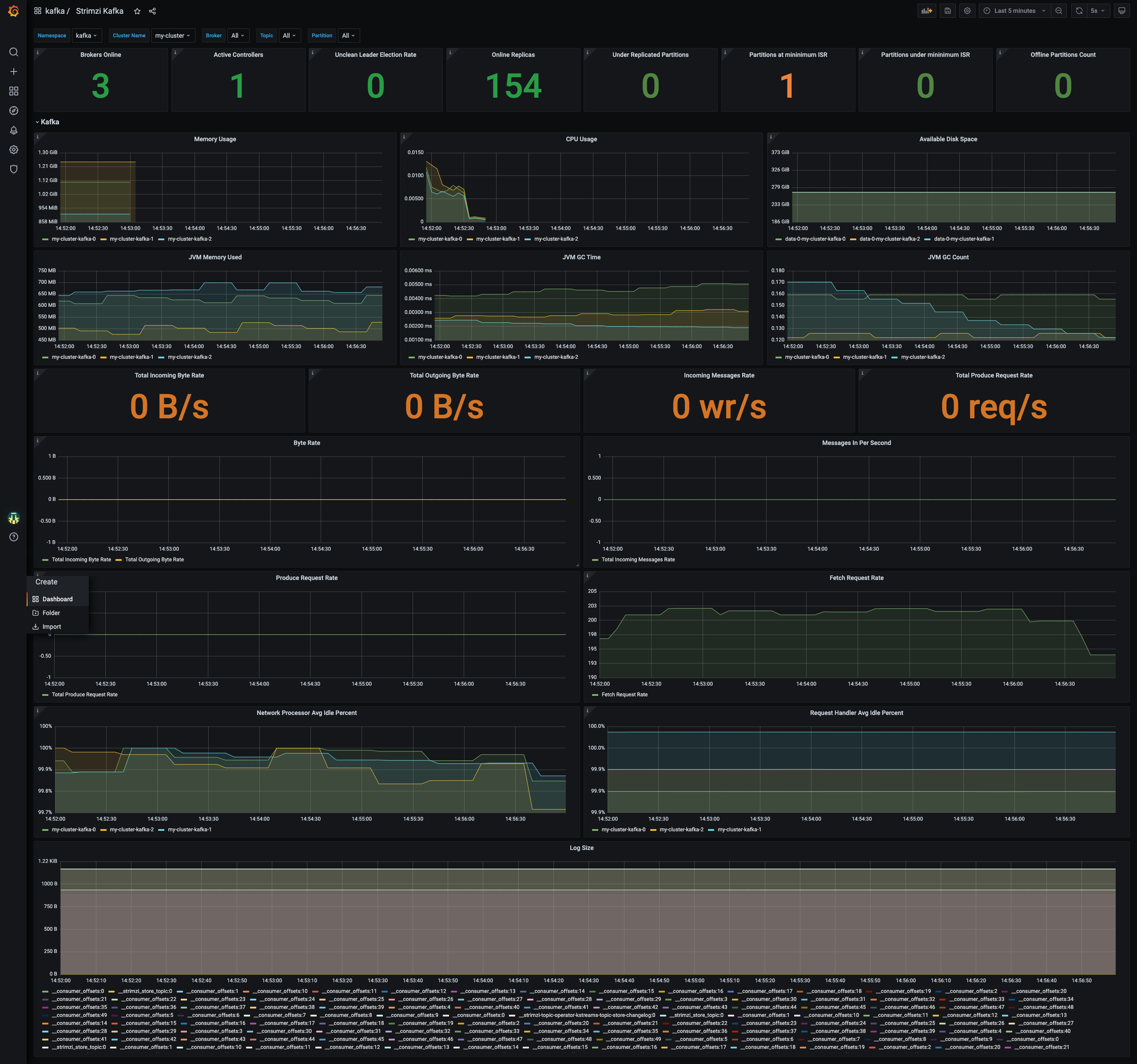Zoom out the time range with the magnifier icon
Image resolution: width=1137 pixels, height=1064 pixels.
click(x=1059, y=11)
